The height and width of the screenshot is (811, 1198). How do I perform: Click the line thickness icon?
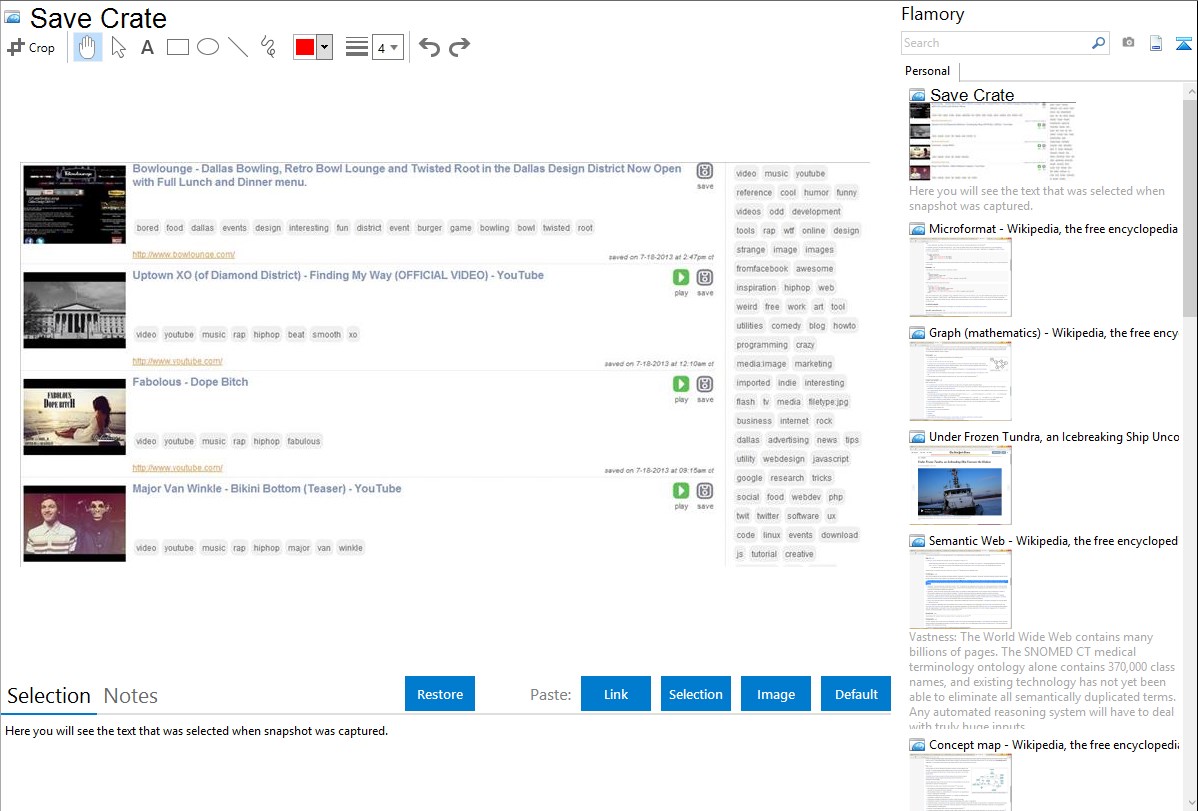tap(357, 47)
